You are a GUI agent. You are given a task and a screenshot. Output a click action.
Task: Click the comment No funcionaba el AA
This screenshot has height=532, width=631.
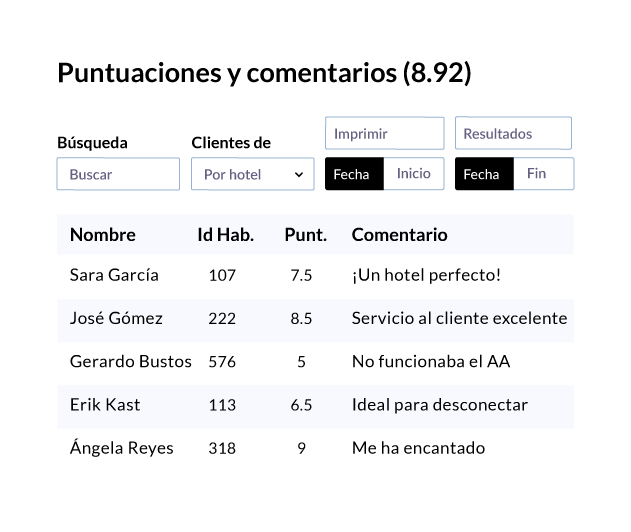[x=431, y=361]
